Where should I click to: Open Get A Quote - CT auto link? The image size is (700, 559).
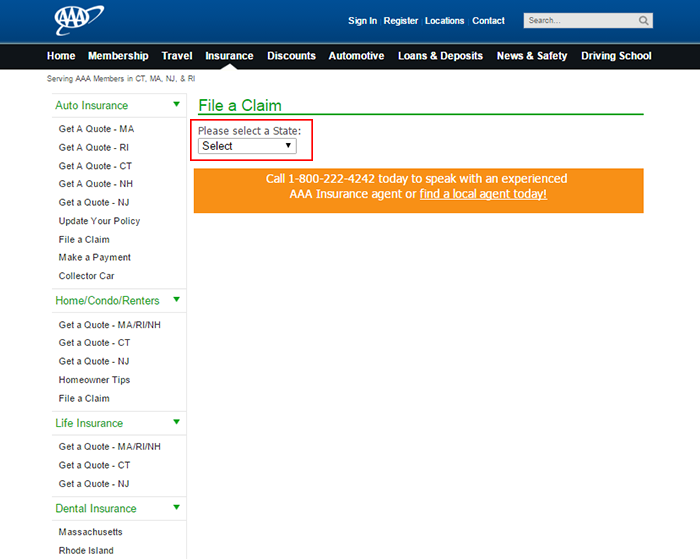click(x=95, y=166)
